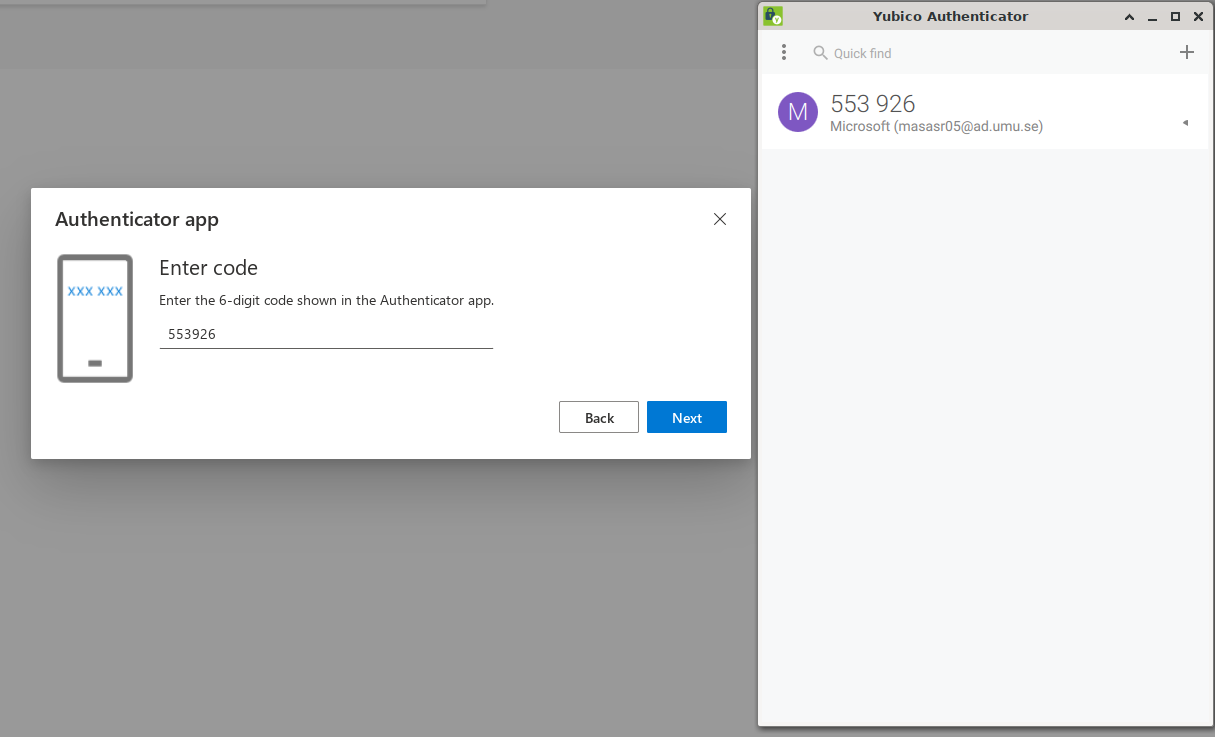This screenshot has width=1215, height=737.
Task: Close the Authenticator app dialog with X
Action: point(720,219)
